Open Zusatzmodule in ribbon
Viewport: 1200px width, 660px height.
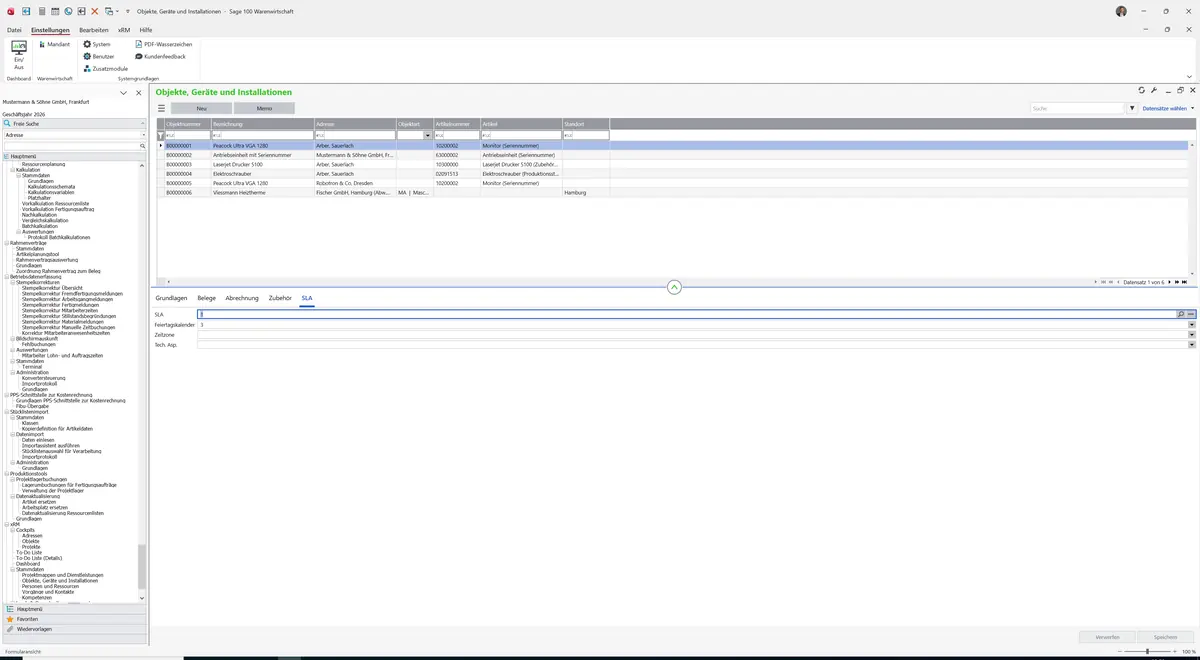pos(106,68)
